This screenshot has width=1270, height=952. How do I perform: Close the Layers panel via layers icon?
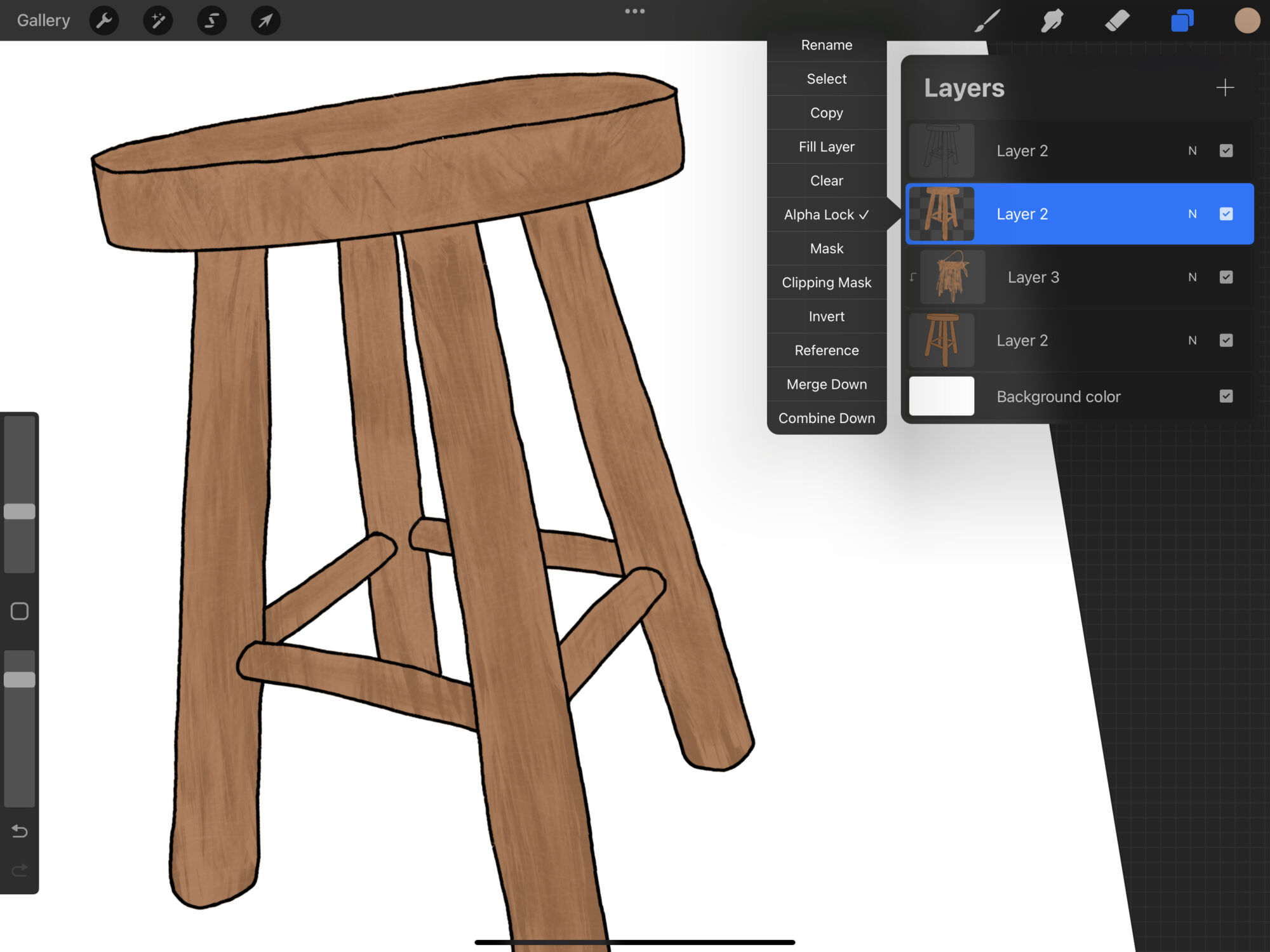(x=1182, y=21)
